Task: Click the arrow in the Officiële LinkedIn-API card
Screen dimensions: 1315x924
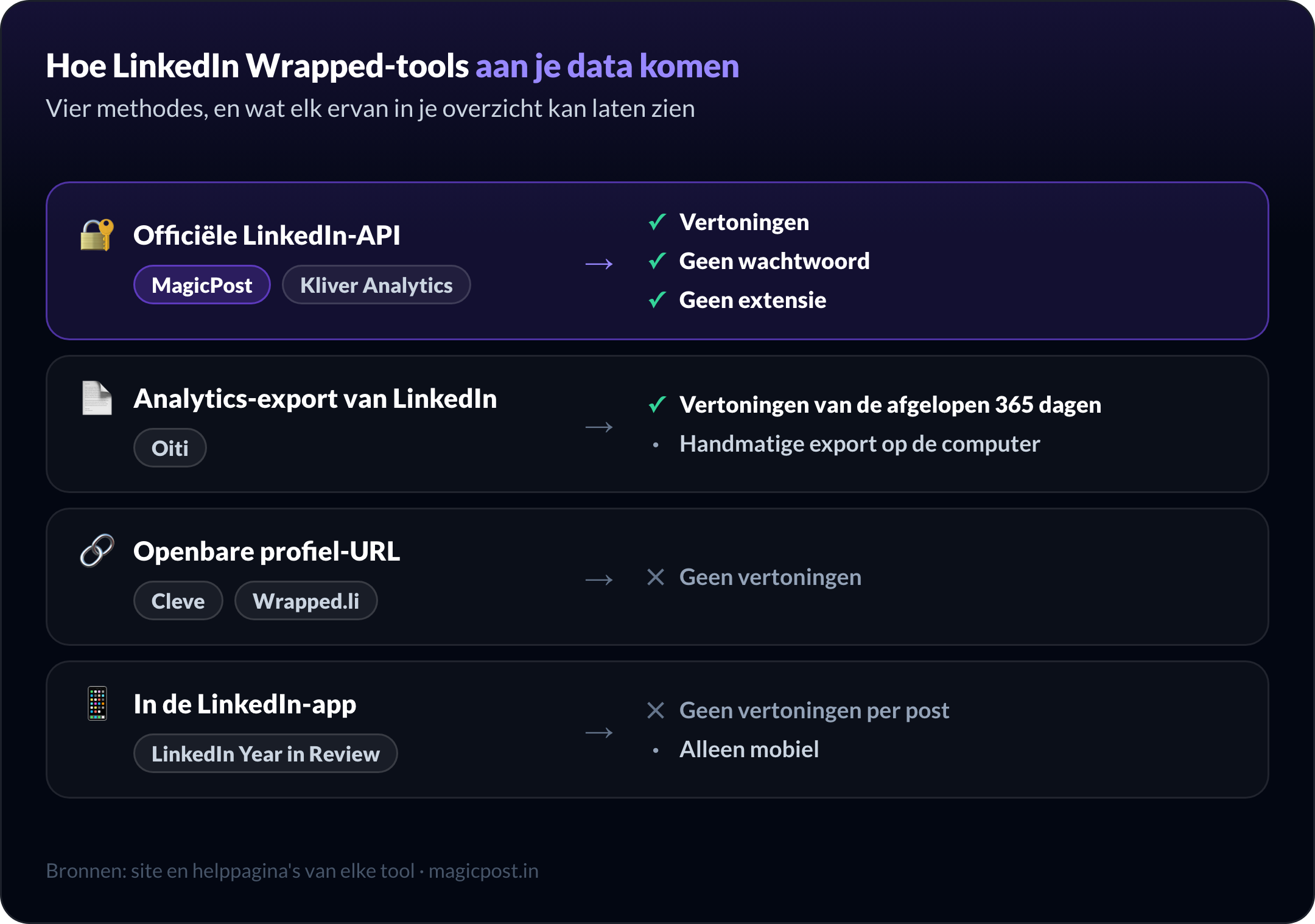Action: click(599, 264)
